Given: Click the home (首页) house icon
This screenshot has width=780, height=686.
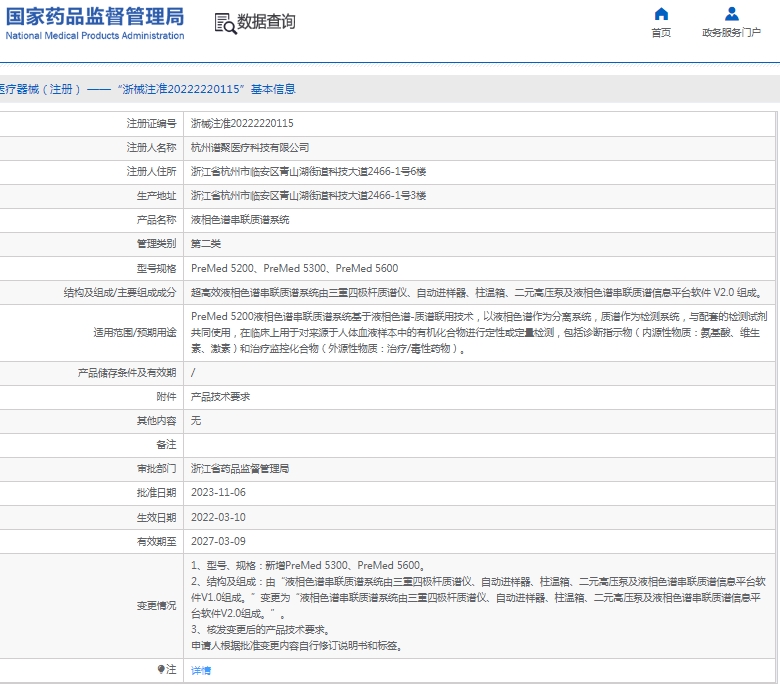Looking at the screenshot, I should point(661,13).
